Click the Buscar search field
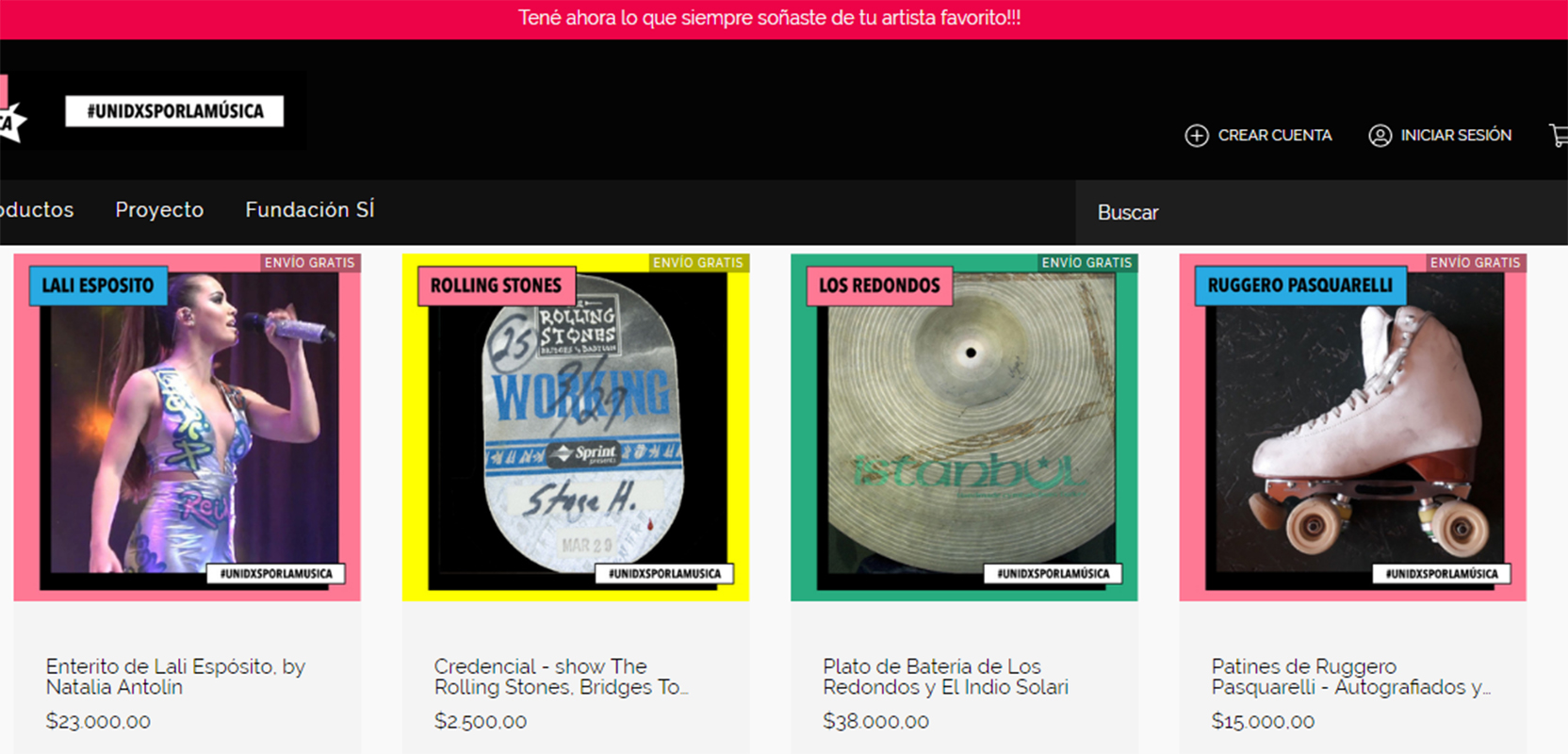 tap(1321, 213)
